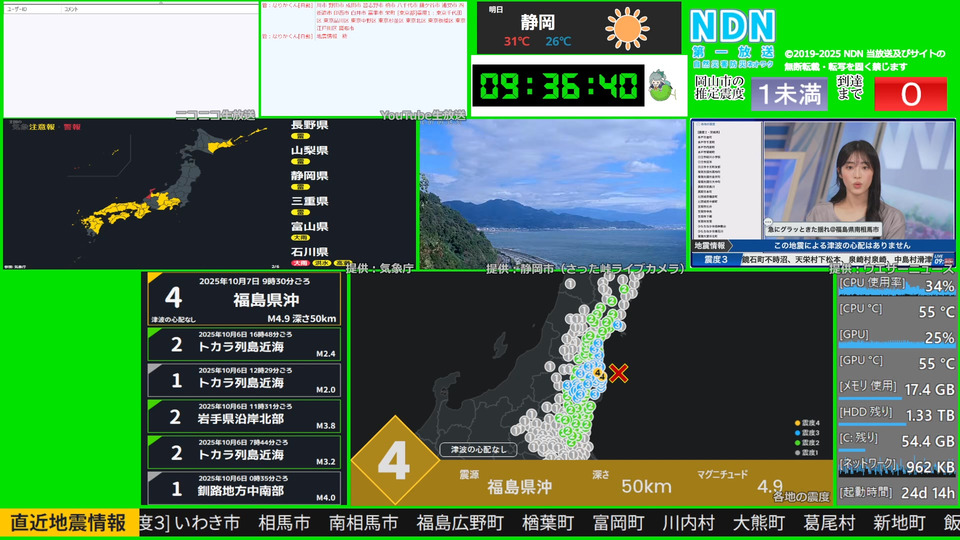Click the GPU 25% usage graph
Image resolution: width=960 pixels, height=540 pixels.
(x=896, y=338)
